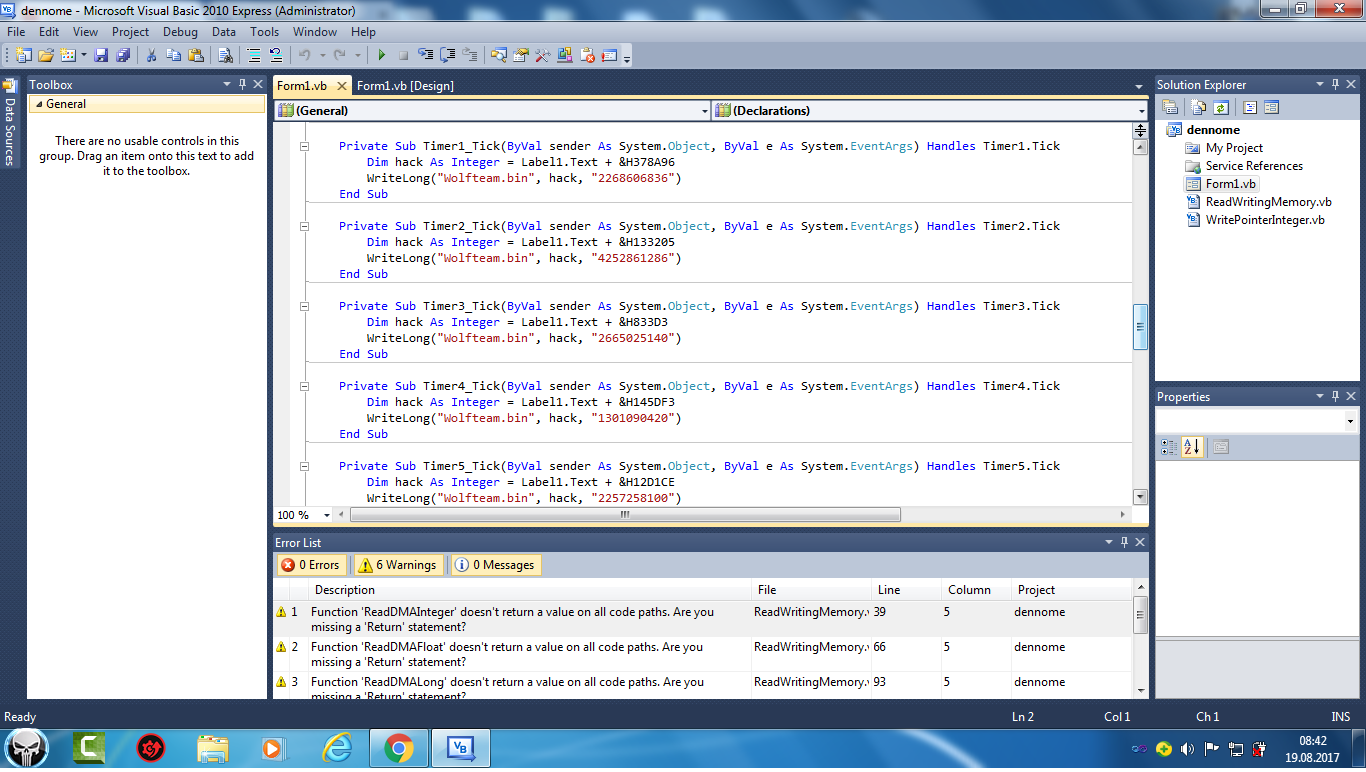Toggle the 0 Messages filter
The image size is (1366, 772).
495,565
